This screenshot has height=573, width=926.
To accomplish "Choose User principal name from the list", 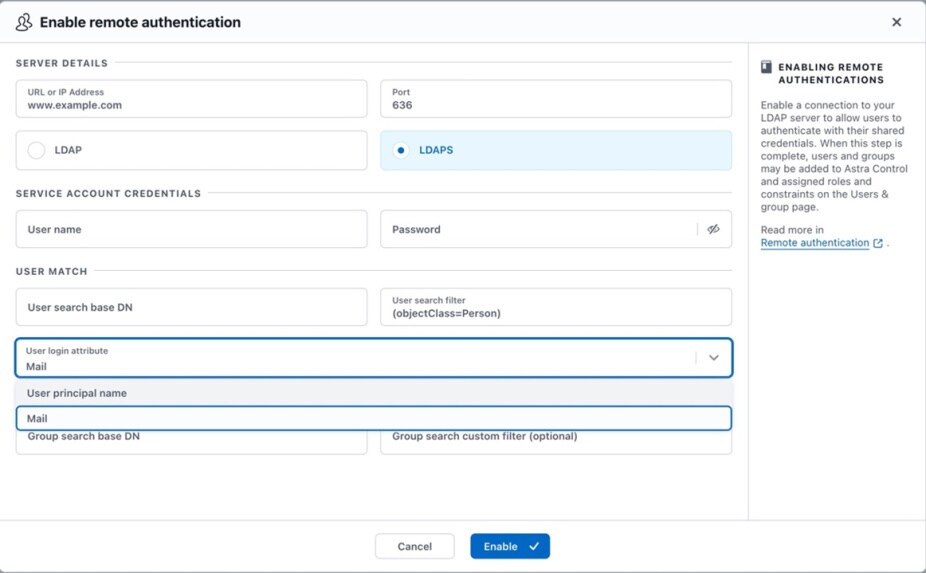I will (x=77, y=393).
